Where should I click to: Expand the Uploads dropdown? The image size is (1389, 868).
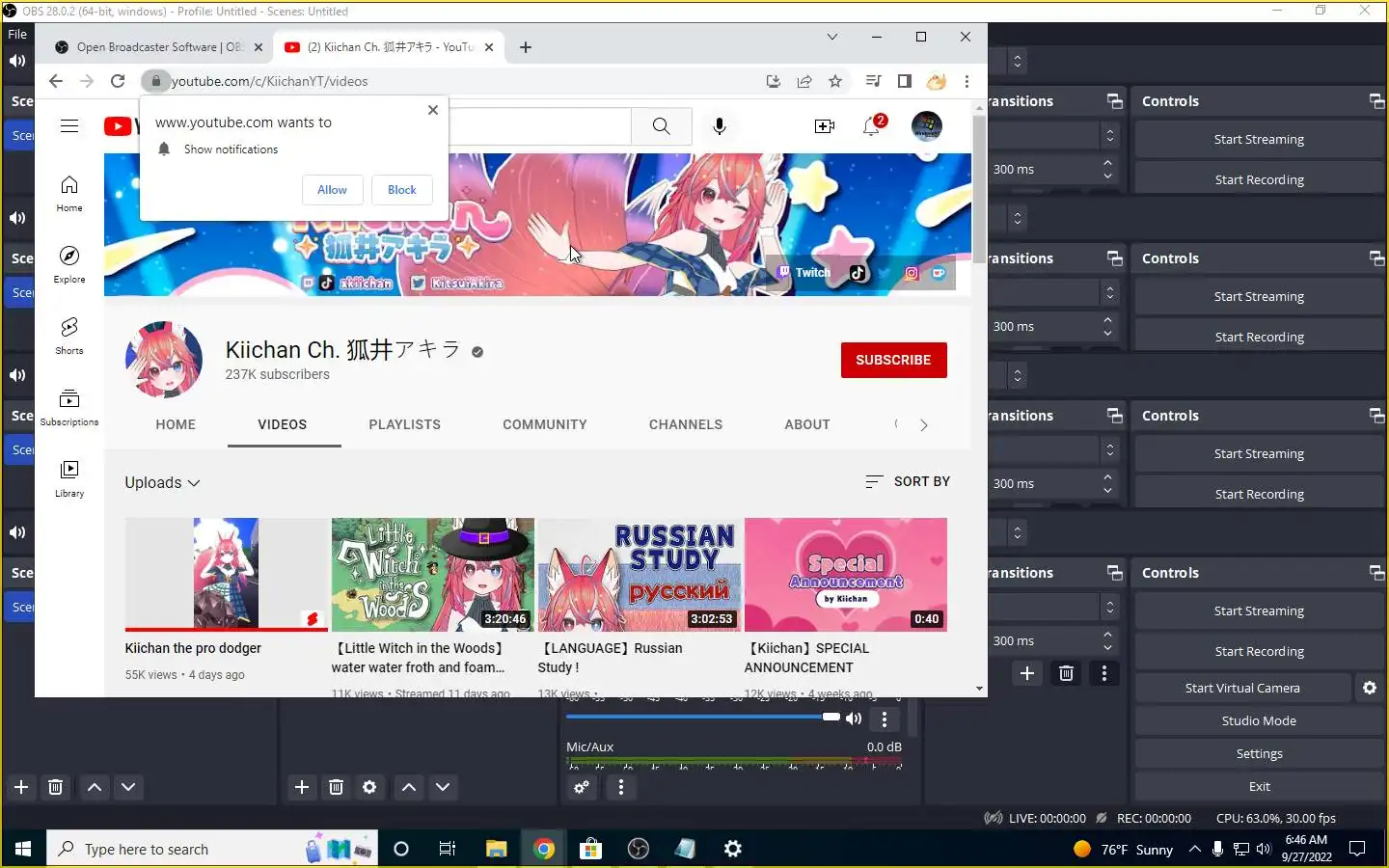(x=162, y=482)
